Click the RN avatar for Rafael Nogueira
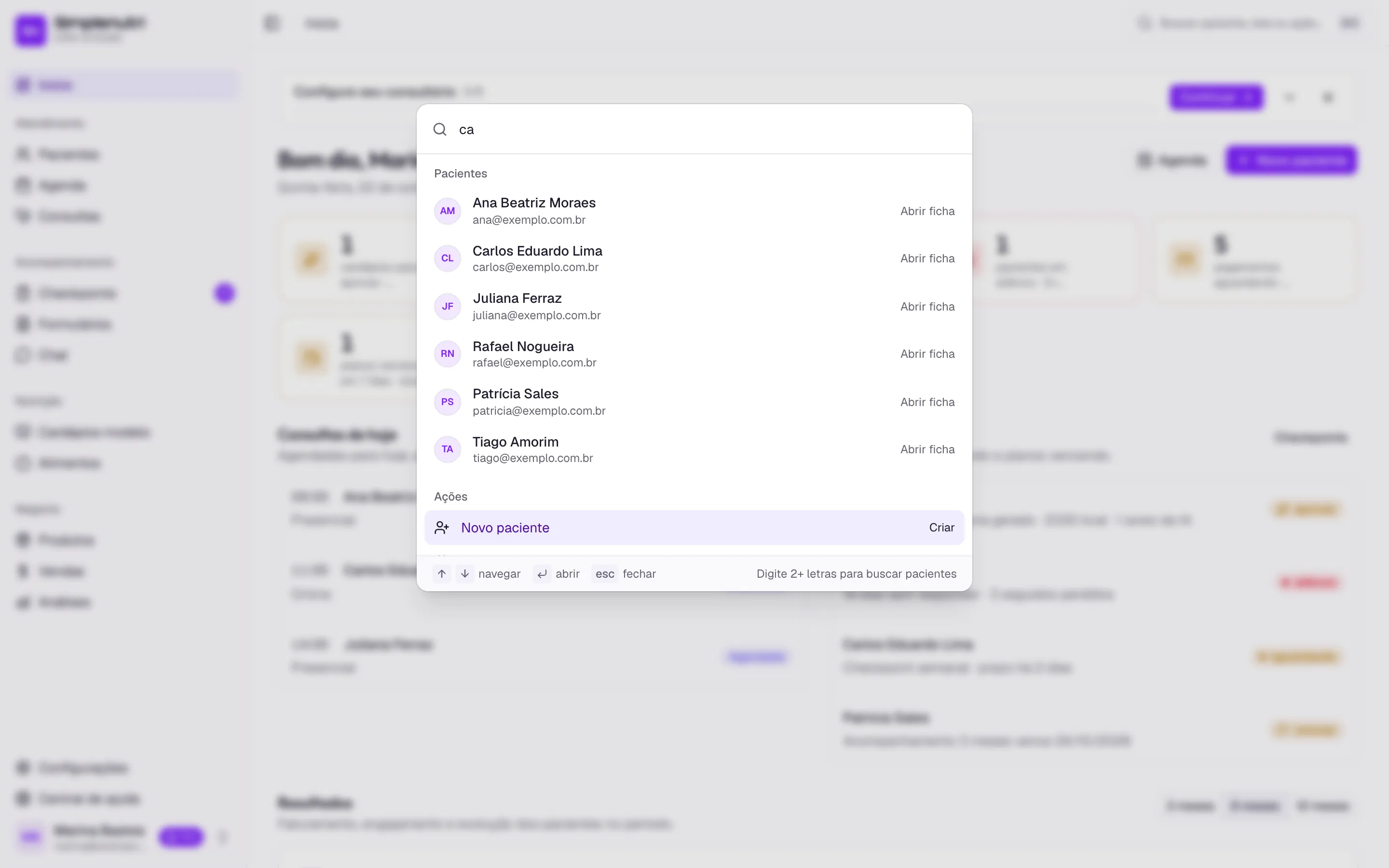 (447, 353)
